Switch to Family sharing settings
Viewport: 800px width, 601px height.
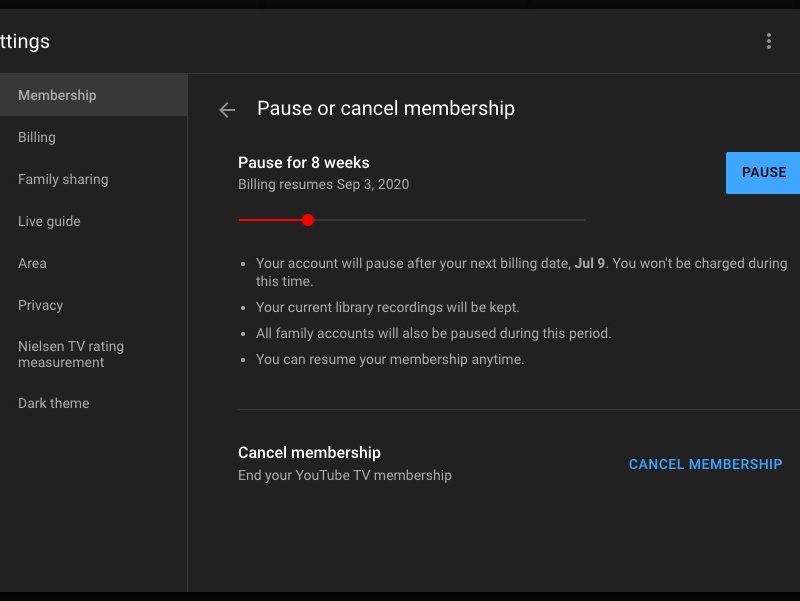click(63, 179)
